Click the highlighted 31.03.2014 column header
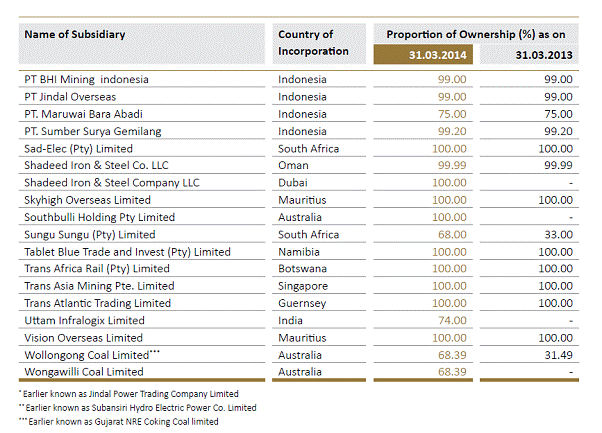Viewport: 602px width, 433px height. coord(424,55)
